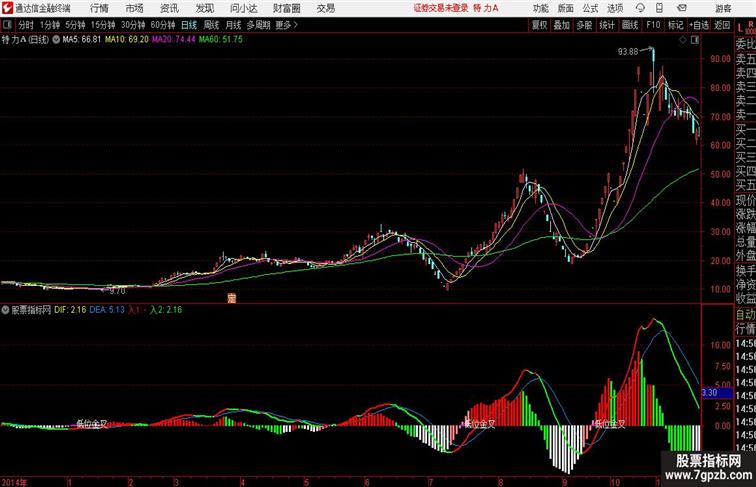Click the MA5: 66.81 value label
The image size is (756, 487).
coord(81,40)
